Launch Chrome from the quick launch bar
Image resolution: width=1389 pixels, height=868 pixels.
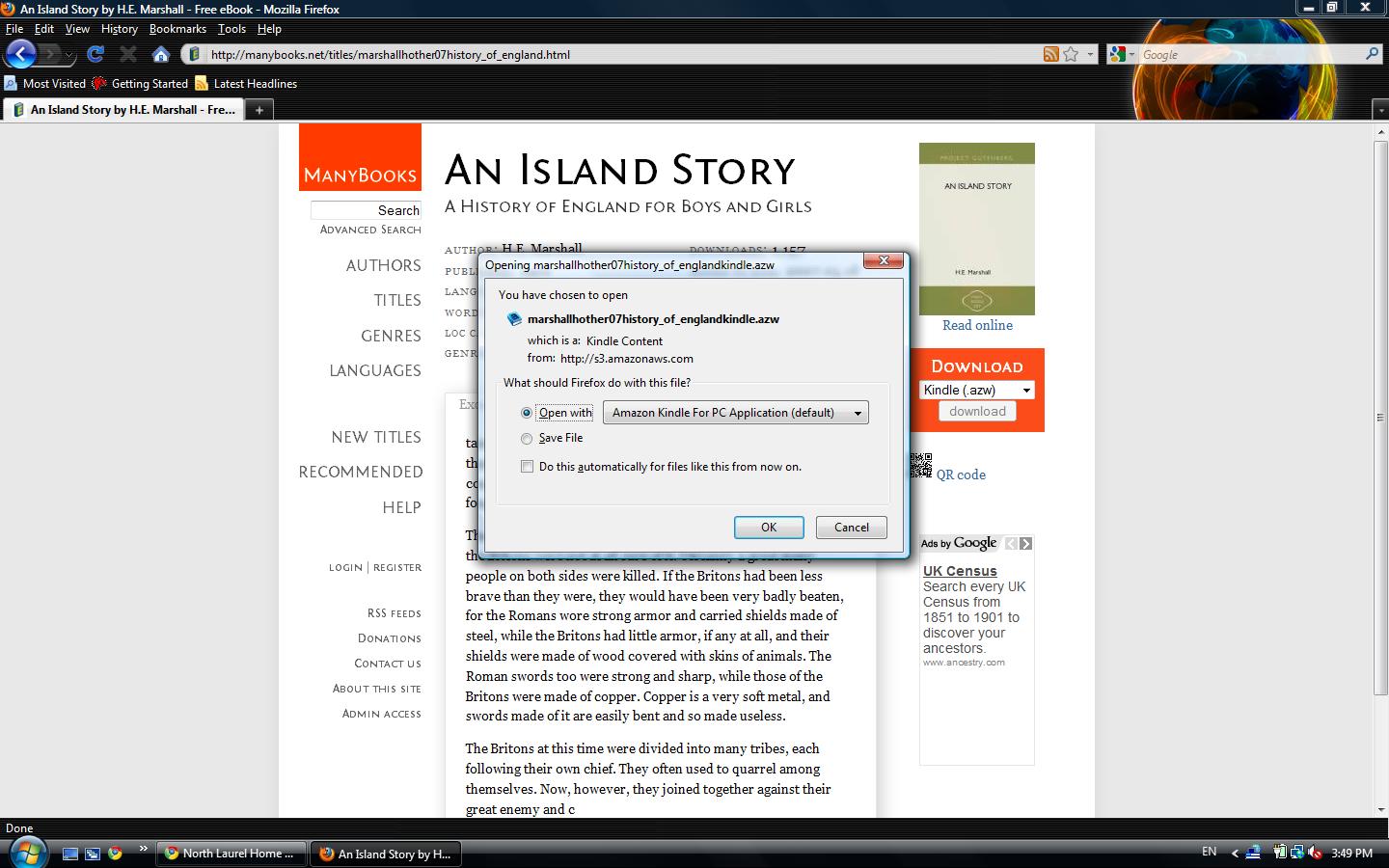(115, 854)
